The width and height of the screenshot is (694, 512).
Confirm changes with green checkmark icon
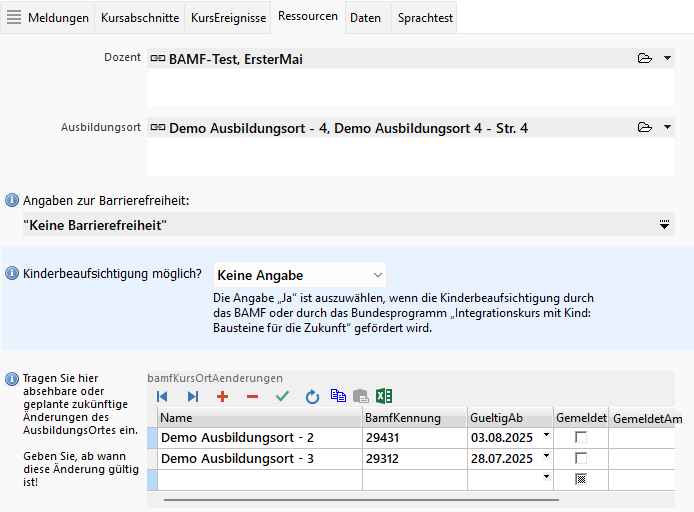282,397
